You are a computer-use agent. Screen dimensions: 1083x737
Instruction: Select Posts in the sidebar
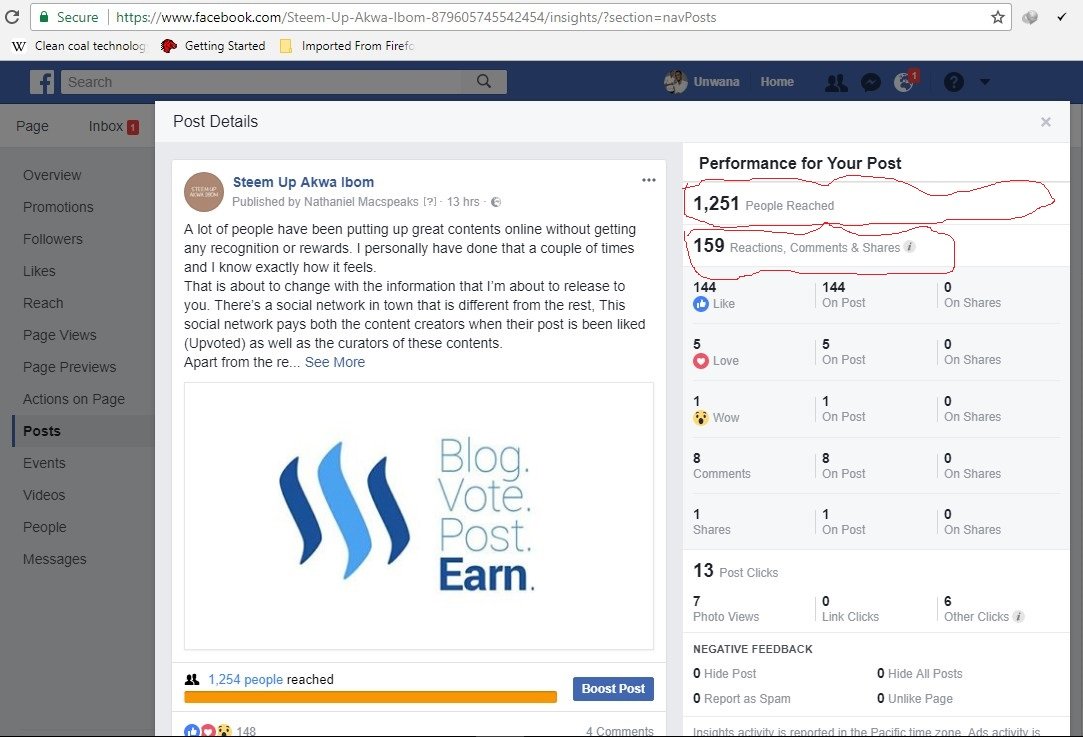point(41,431)
